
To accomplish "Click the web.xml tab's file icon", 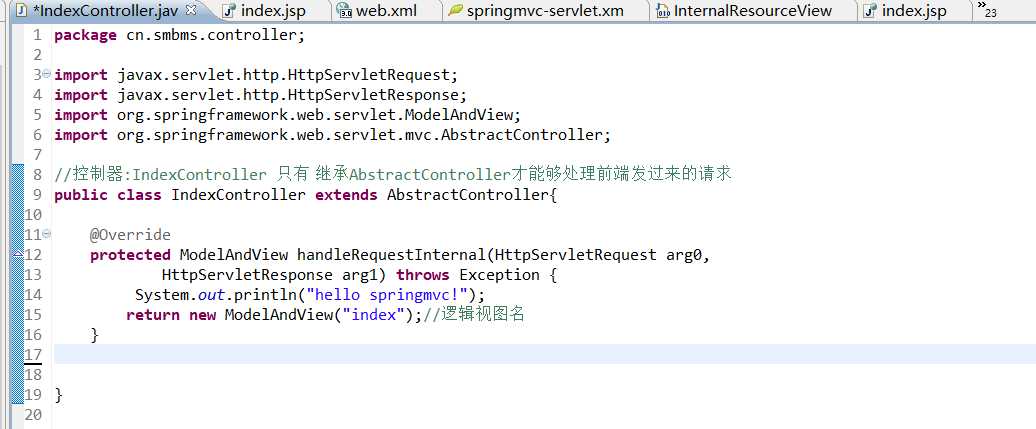I will [345, 11].
